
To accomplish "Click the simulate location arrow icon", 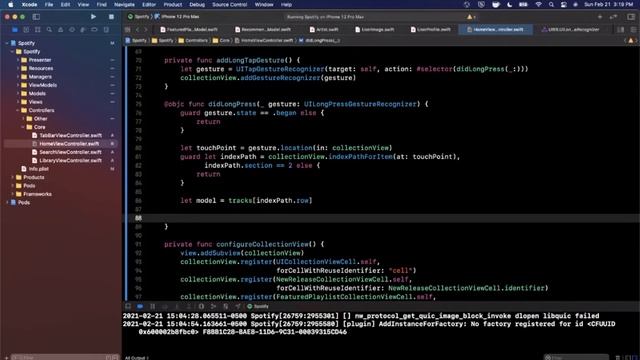I will tap(238, 306).
